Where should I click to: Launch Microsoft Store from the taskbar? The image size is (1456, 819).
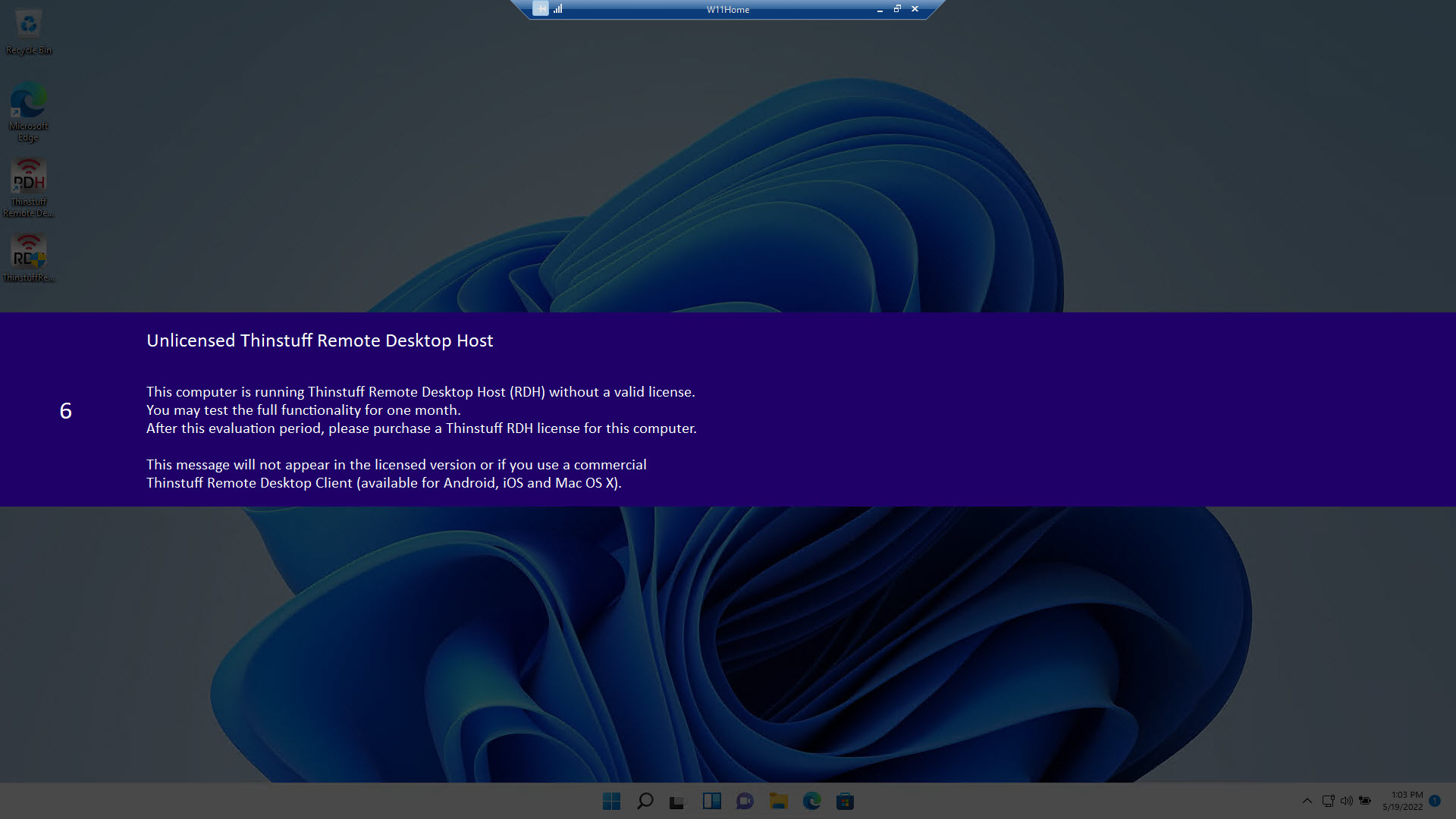tap(844, 801)
